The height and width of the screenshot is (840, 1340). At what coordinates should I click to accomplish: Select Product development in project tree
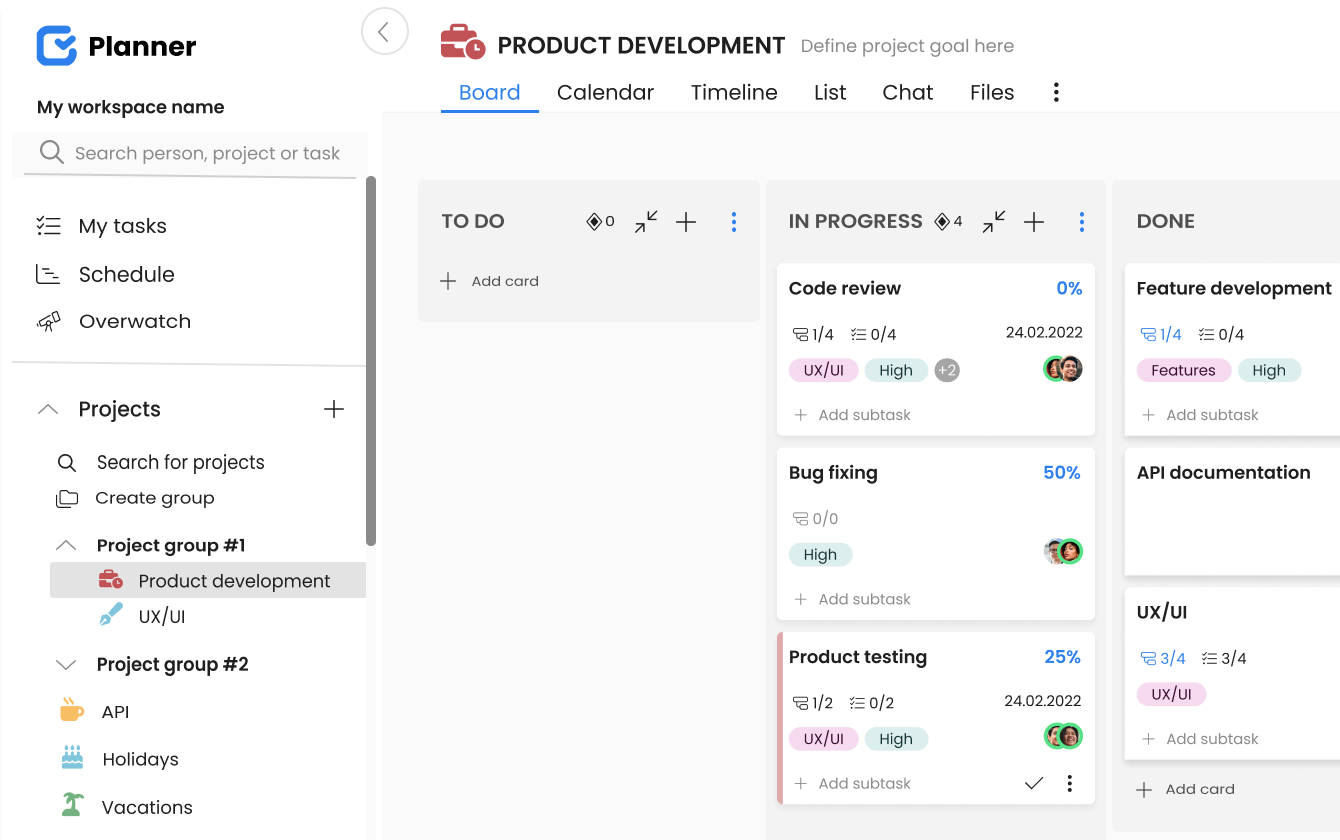click(x=208, y=581)
